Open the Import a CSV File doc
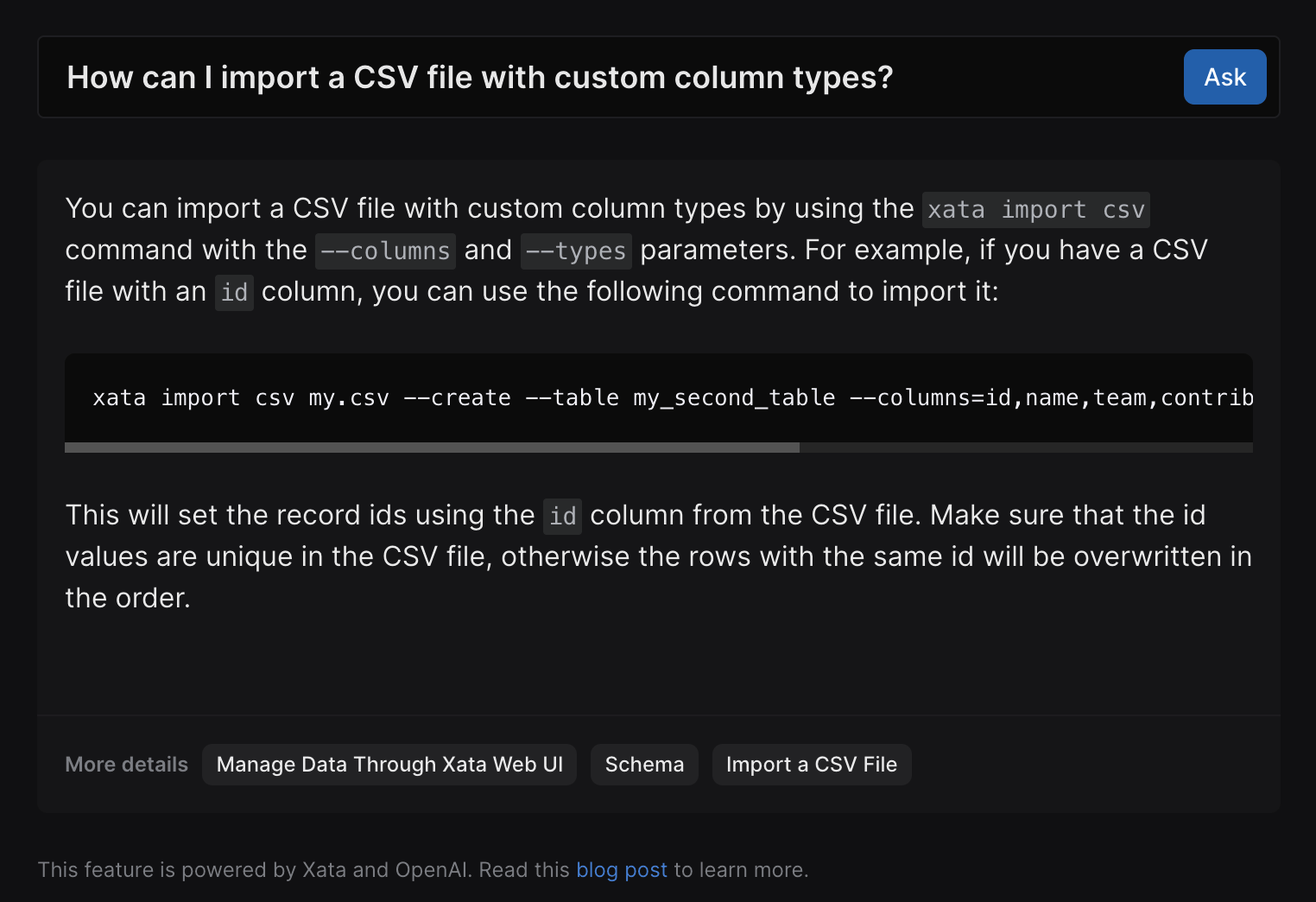 (811, 765)
